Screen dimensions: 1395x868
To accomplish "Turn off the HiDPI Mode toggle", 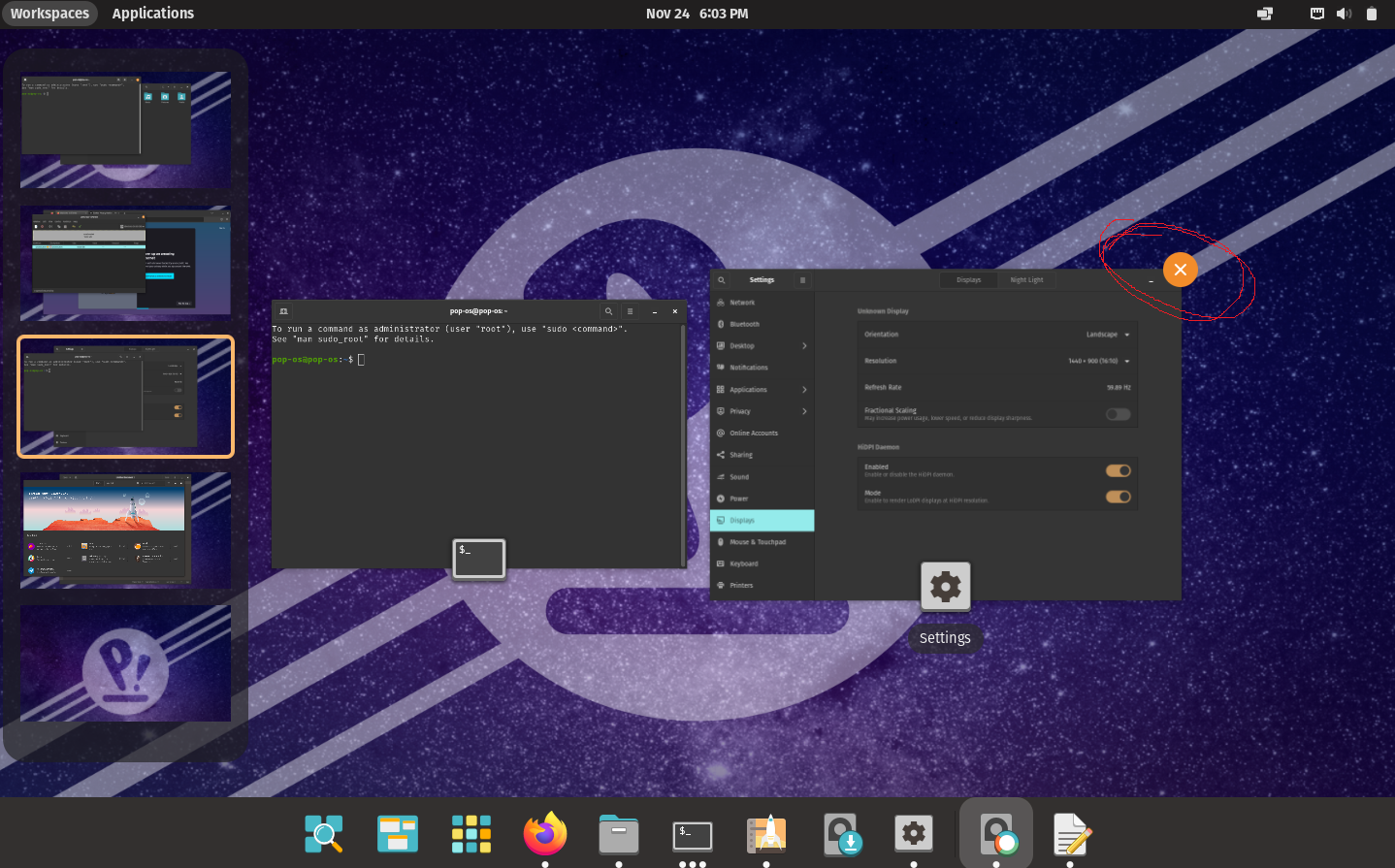I will click(1118, 497).
